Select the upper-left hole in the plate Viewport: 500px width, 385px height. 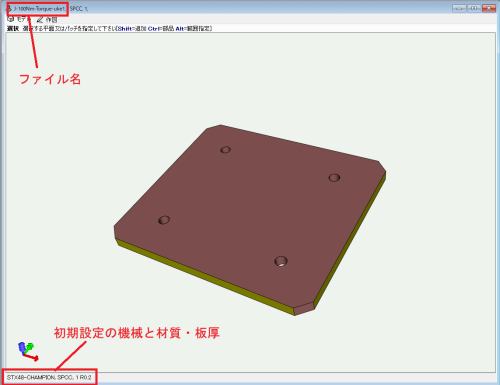click(226, 150)
